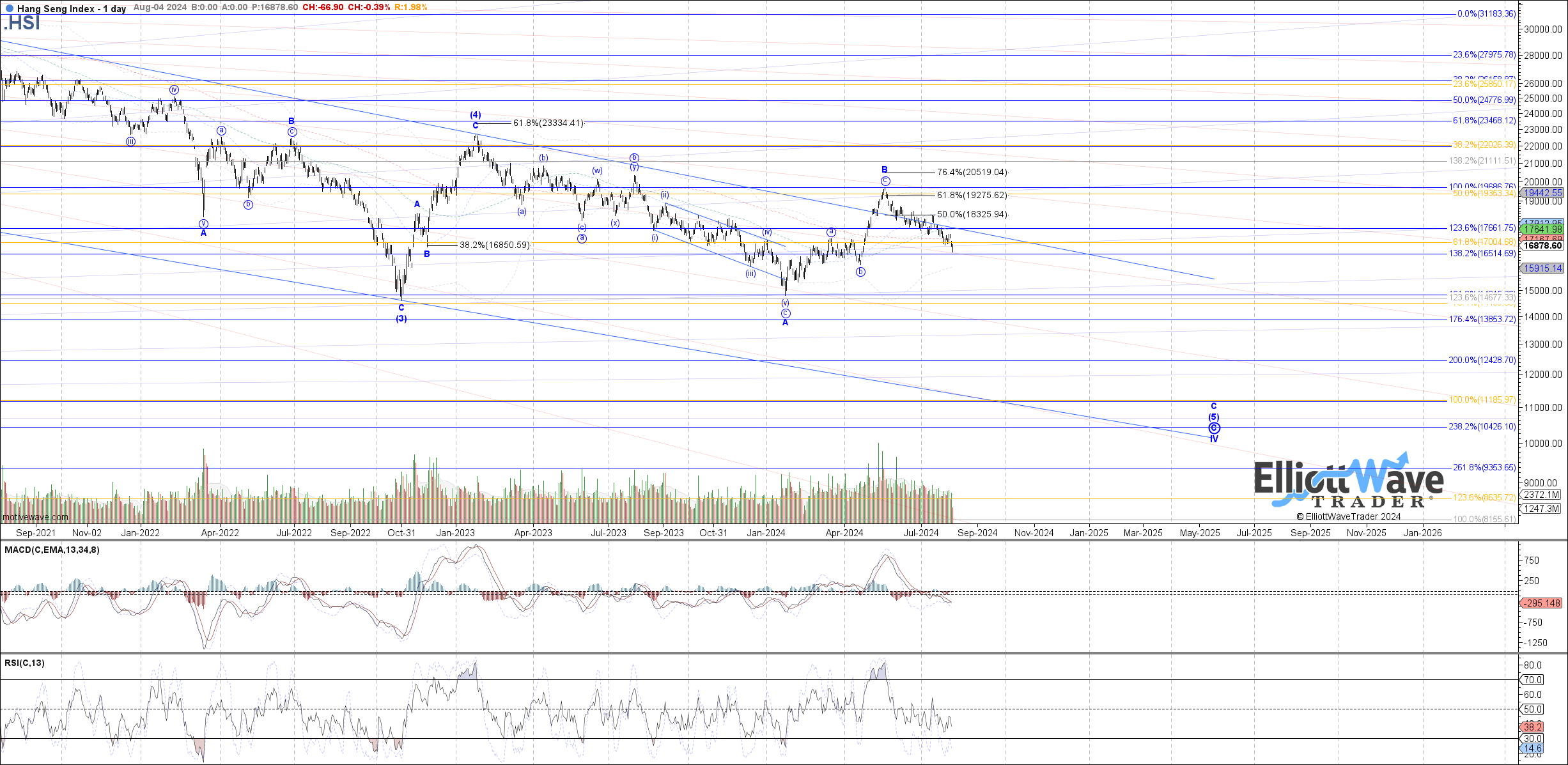Screen dimensions: 1568x765
Task: Click the 'Hang Seng Index - 1 day' title
Action: point(72,9)
